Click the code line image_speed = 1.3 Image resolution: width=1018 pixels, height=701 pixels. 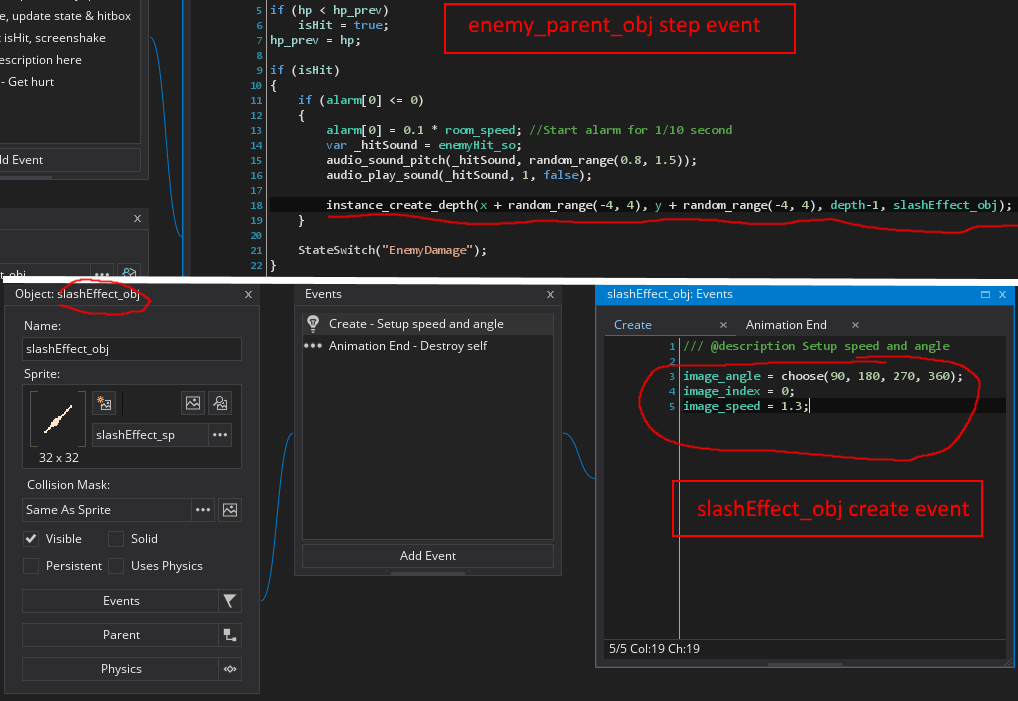point(746,406)
